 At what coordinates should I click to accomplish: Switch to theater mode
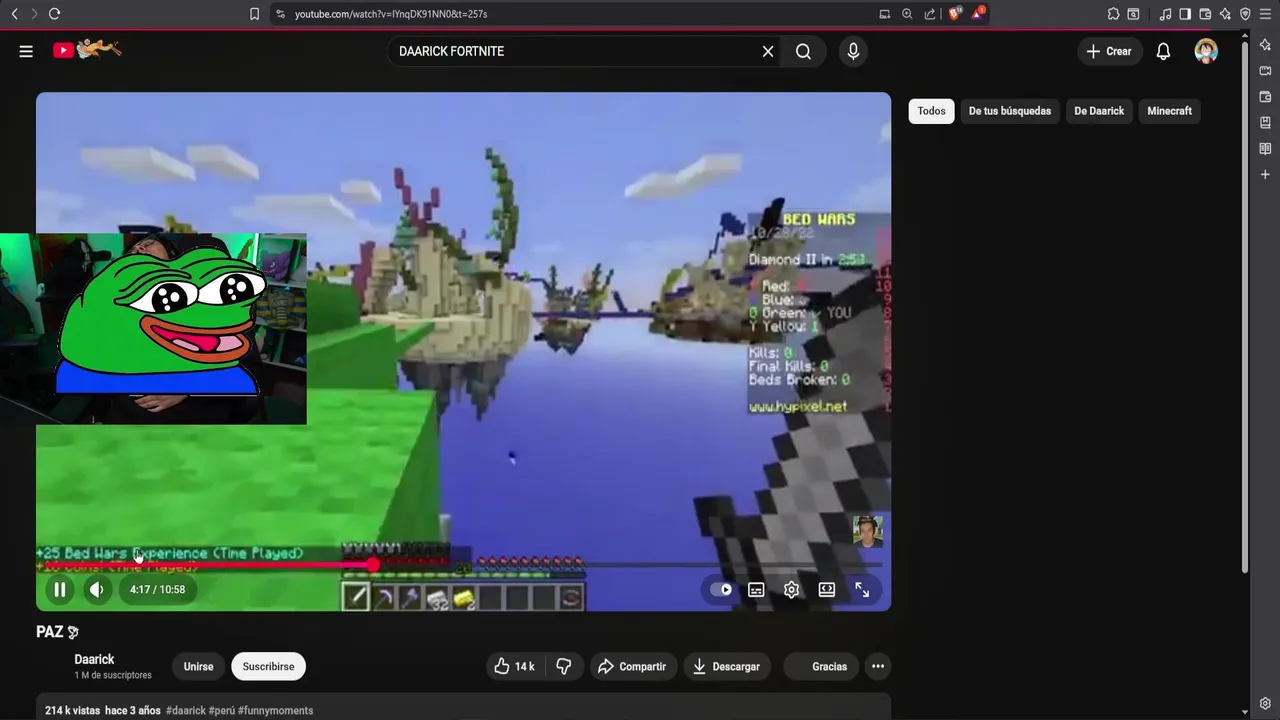pos(827,590)
